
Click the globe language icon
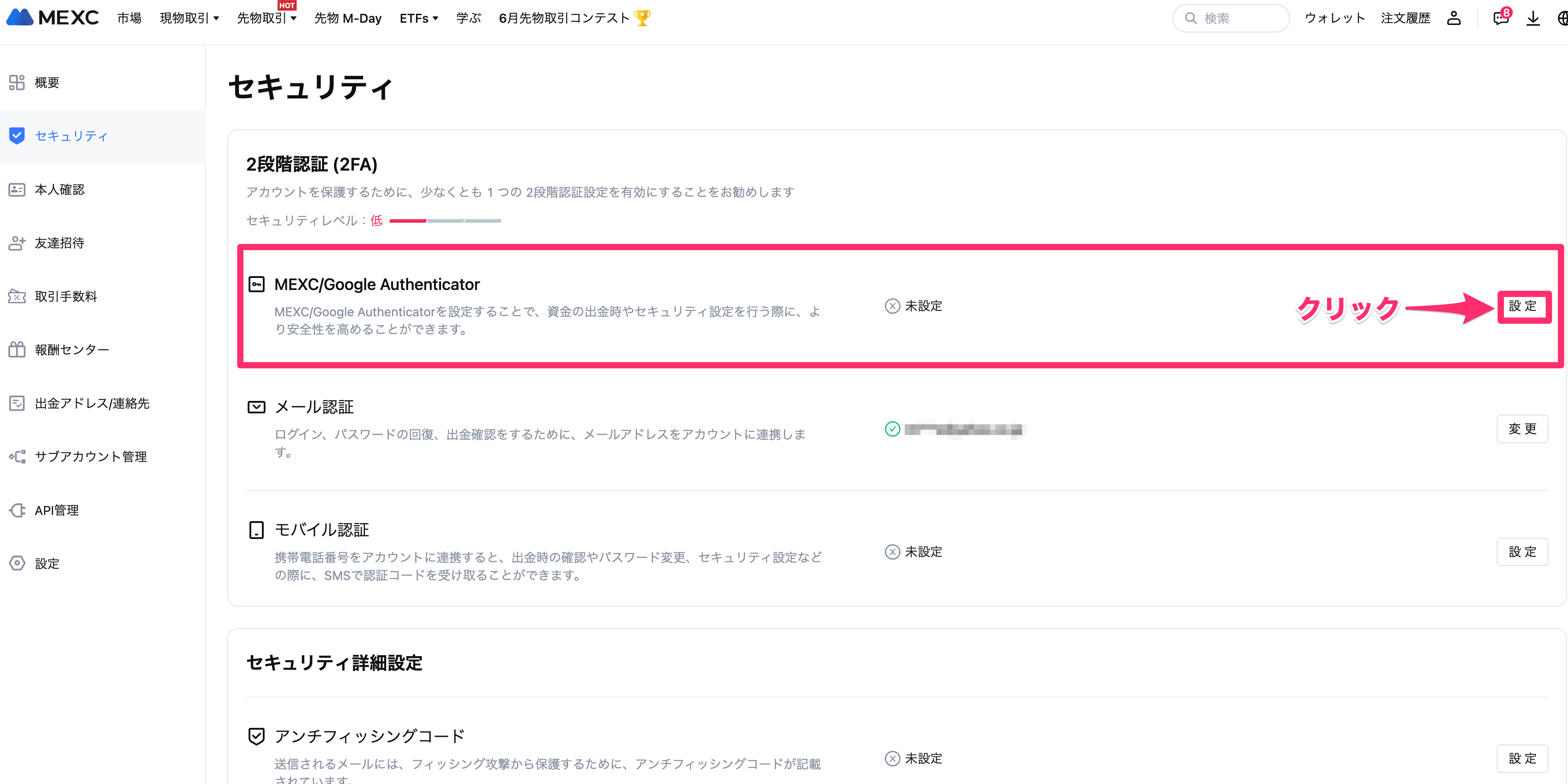point(1562,18)
